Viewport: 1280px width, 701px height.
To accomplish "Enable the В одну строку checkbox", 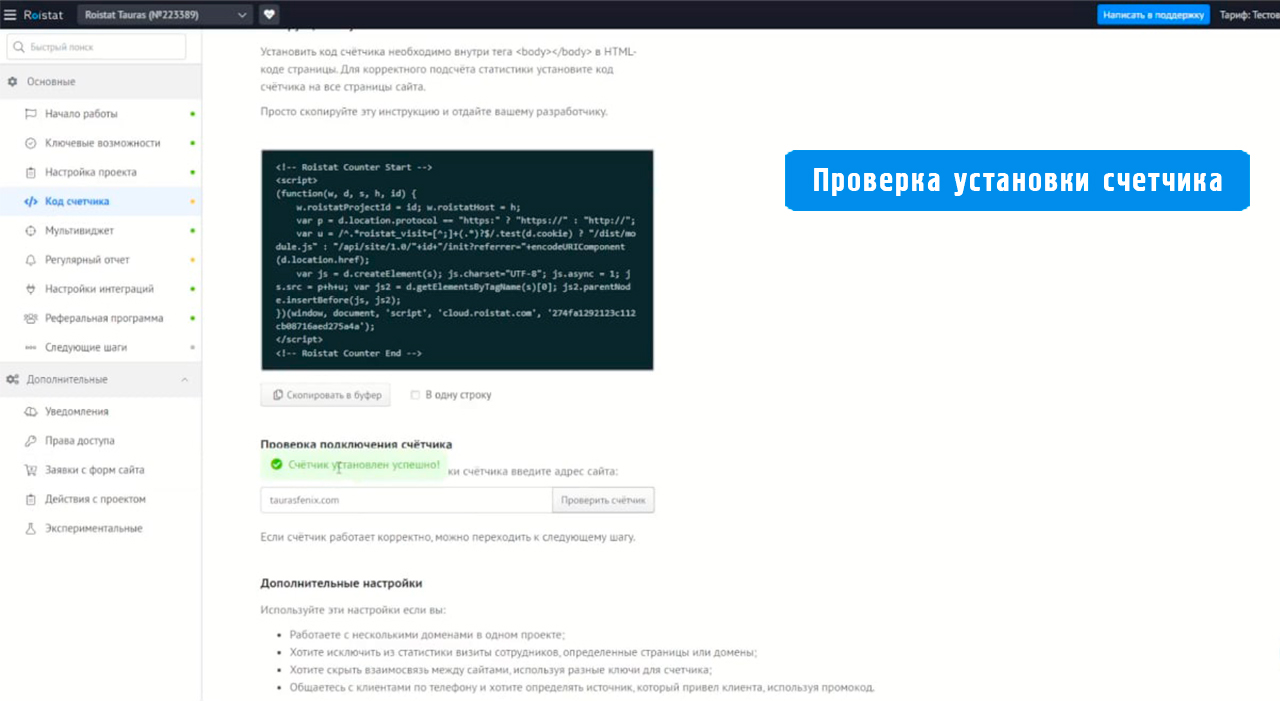I will click(415, 395).
